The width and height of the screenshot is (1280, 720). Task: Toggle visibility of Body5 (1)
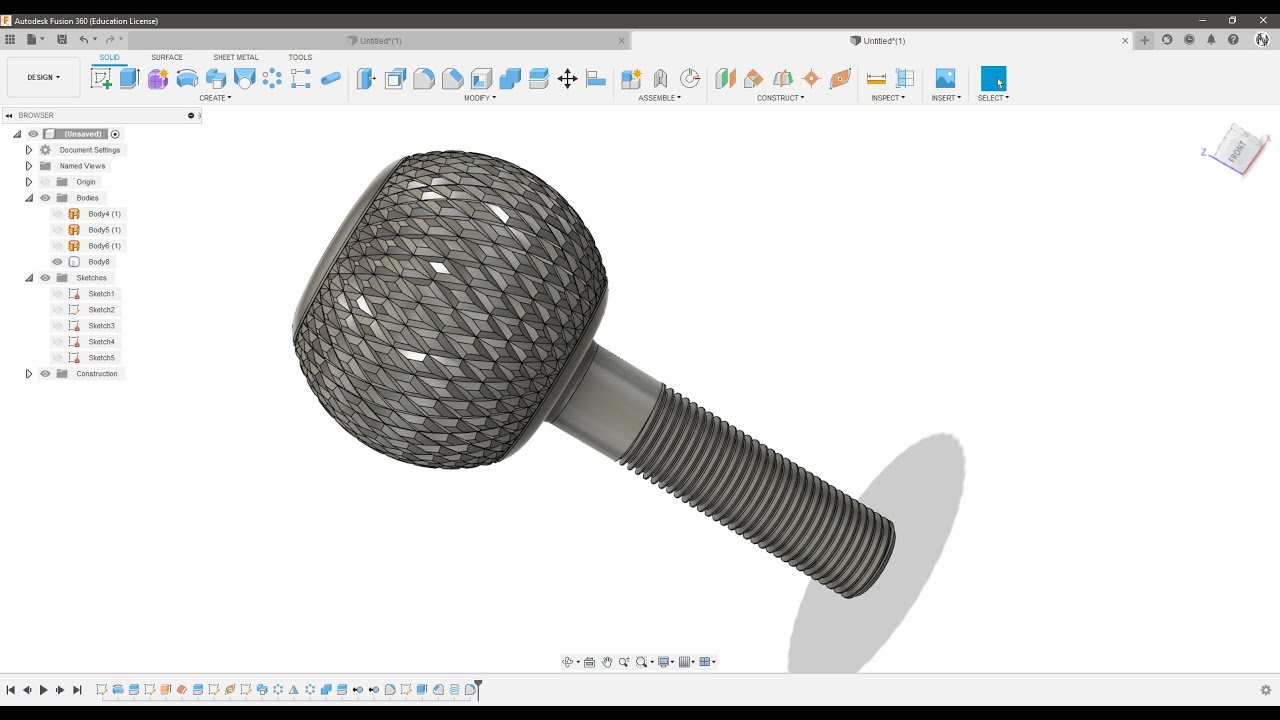pyautogui.click(x=57, y=230)
